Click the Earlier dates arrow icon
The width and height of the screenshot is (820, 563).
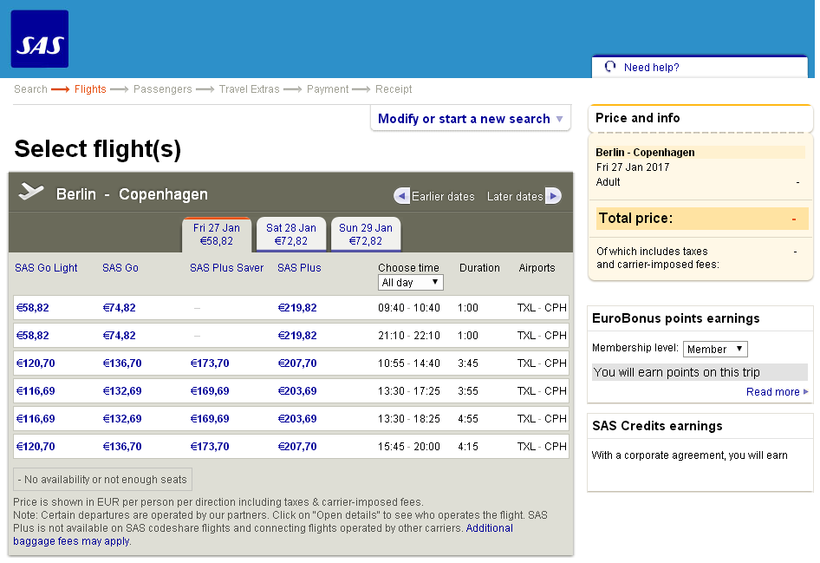pos(401,196)
